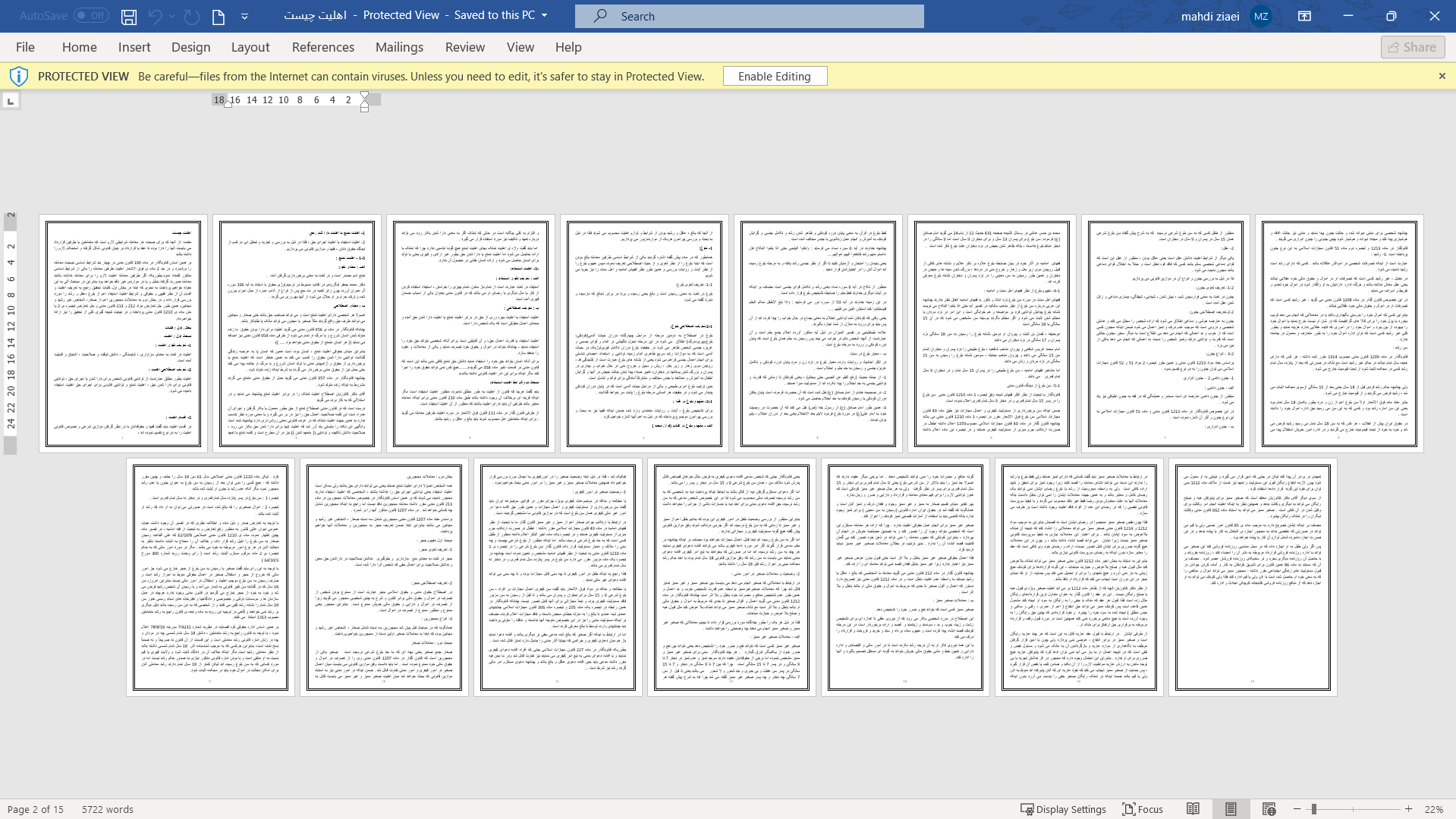Open the Layout tab
Image resolution: width=1456 pixels, height=819 pixels.
[250, 47]
